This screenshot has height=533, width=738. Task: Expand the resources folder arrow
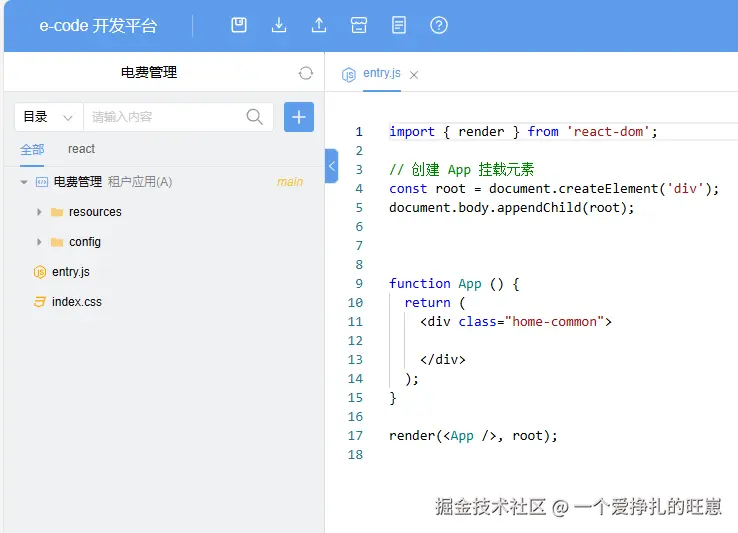point(39,212)
